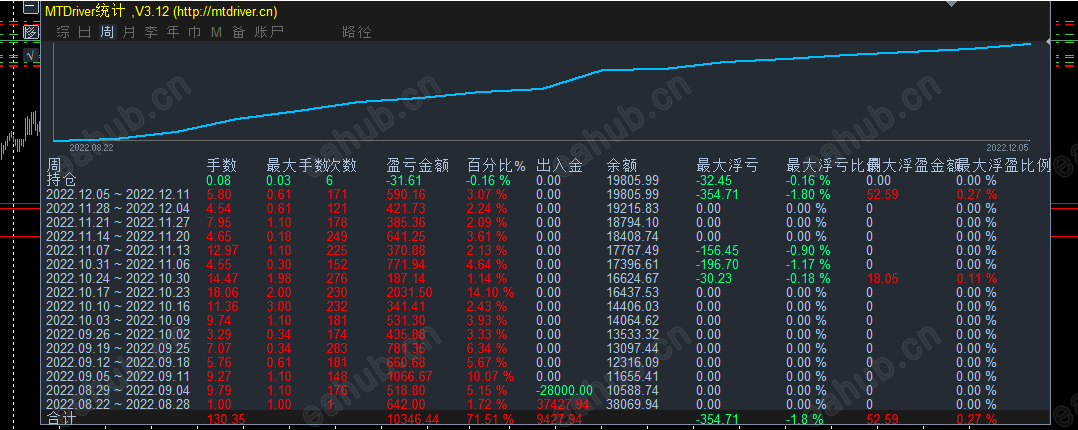This screenshot has height=430, width=1078.
Task: Click the -32.45 floating loss value
Action: tap(714, 180)
